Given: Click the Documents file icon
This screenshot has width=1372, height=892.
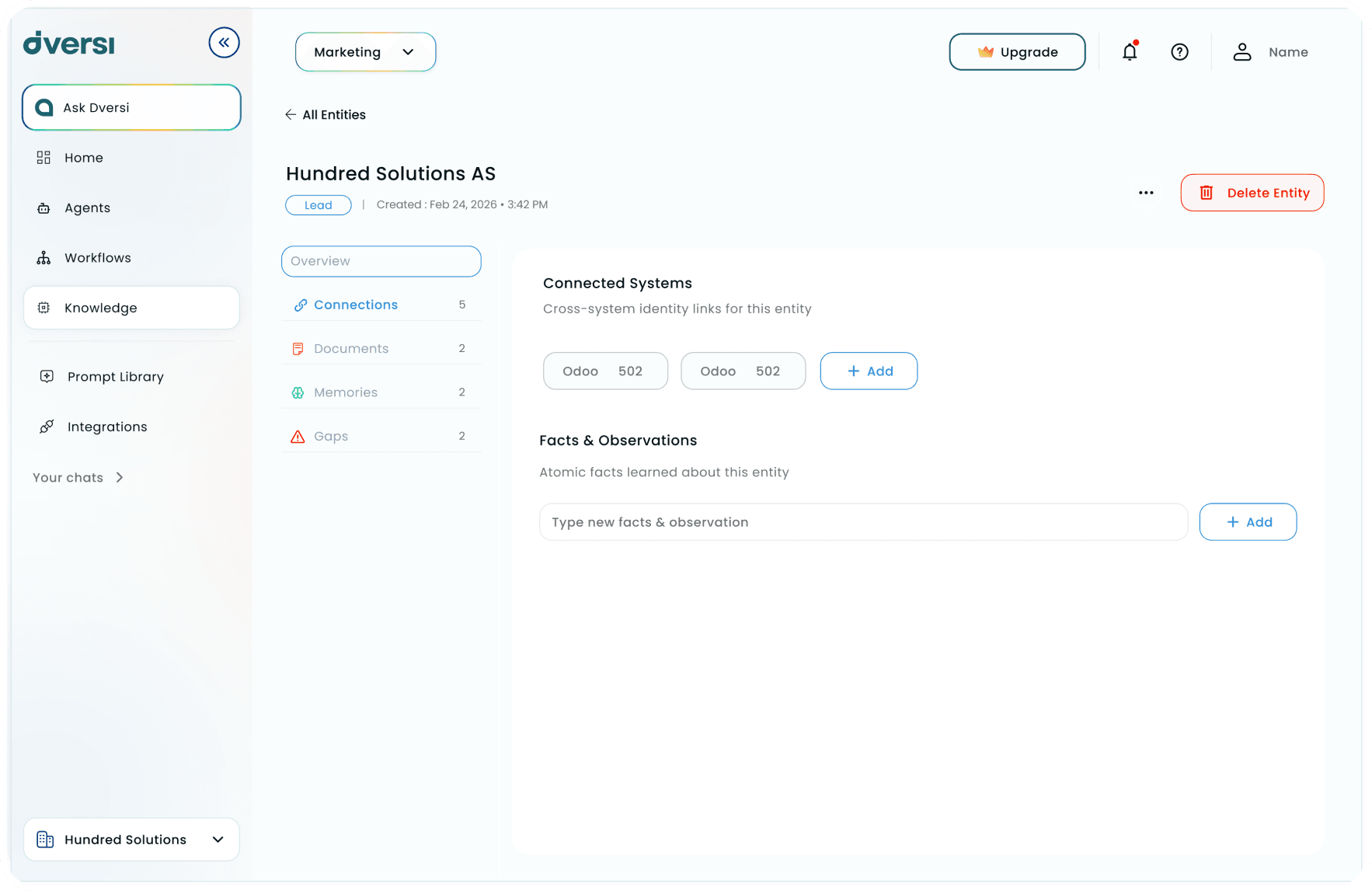Looking at the screenshot, I should click(298, 349).
